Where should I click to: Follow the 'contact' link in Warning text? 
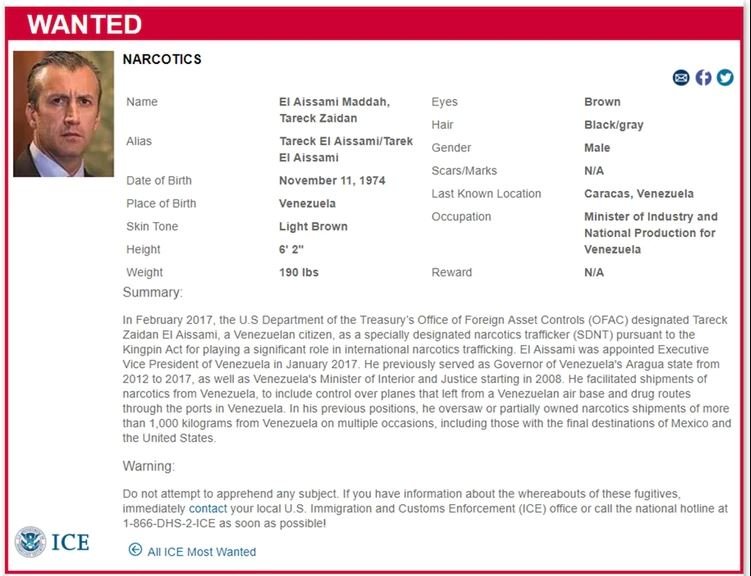pos(208,509)
